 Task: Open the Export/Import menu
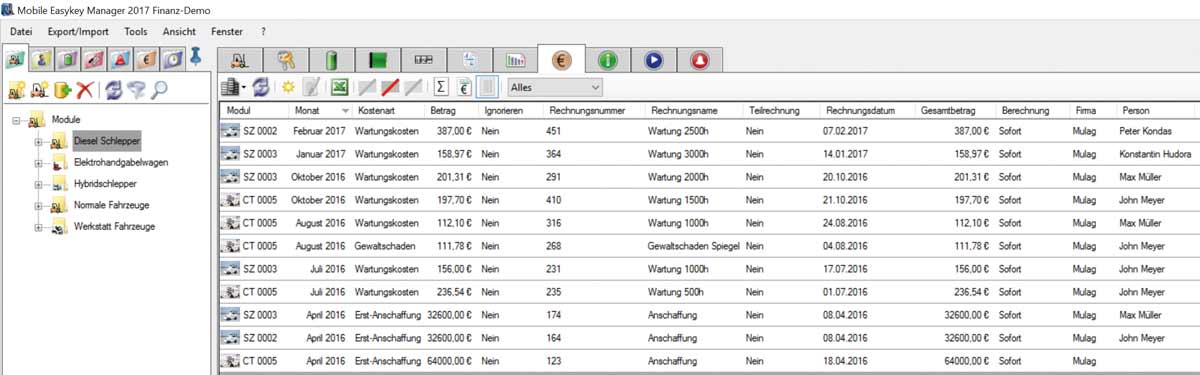(x=78, y=32)
